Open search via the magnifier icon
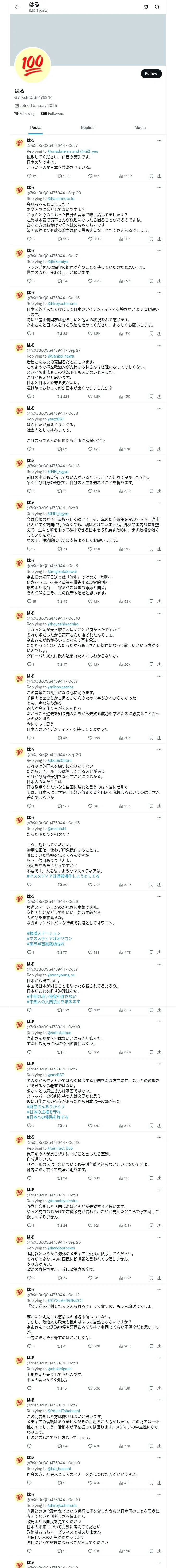 157,7
